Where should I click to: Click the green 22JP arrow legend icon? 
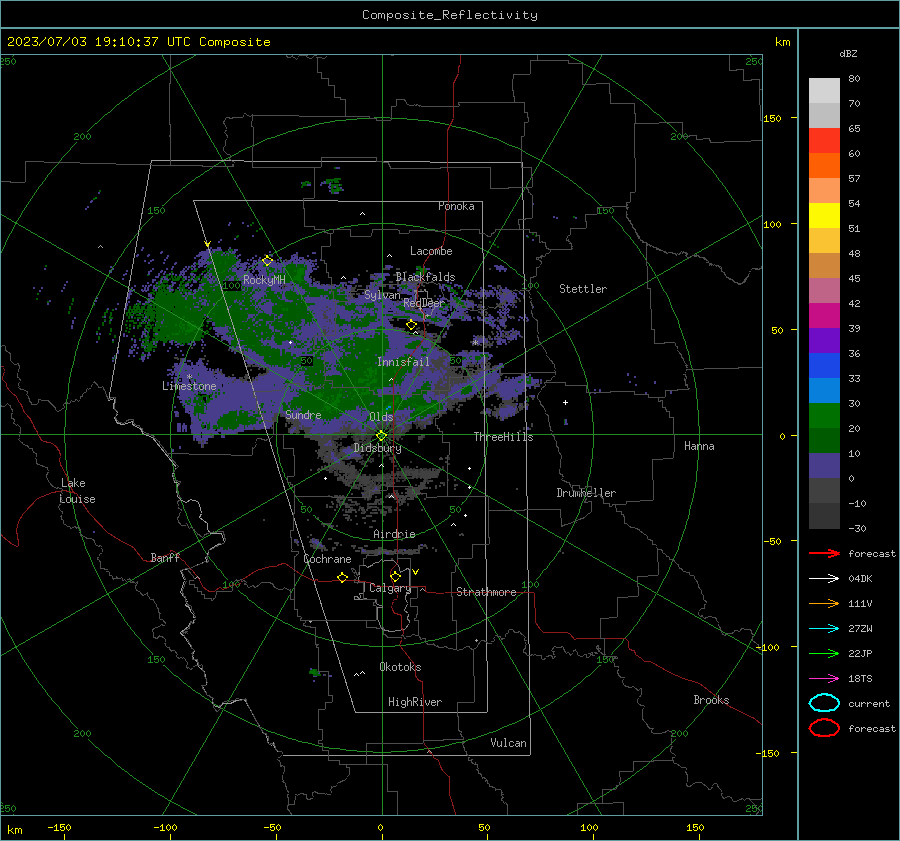[824, 653]
